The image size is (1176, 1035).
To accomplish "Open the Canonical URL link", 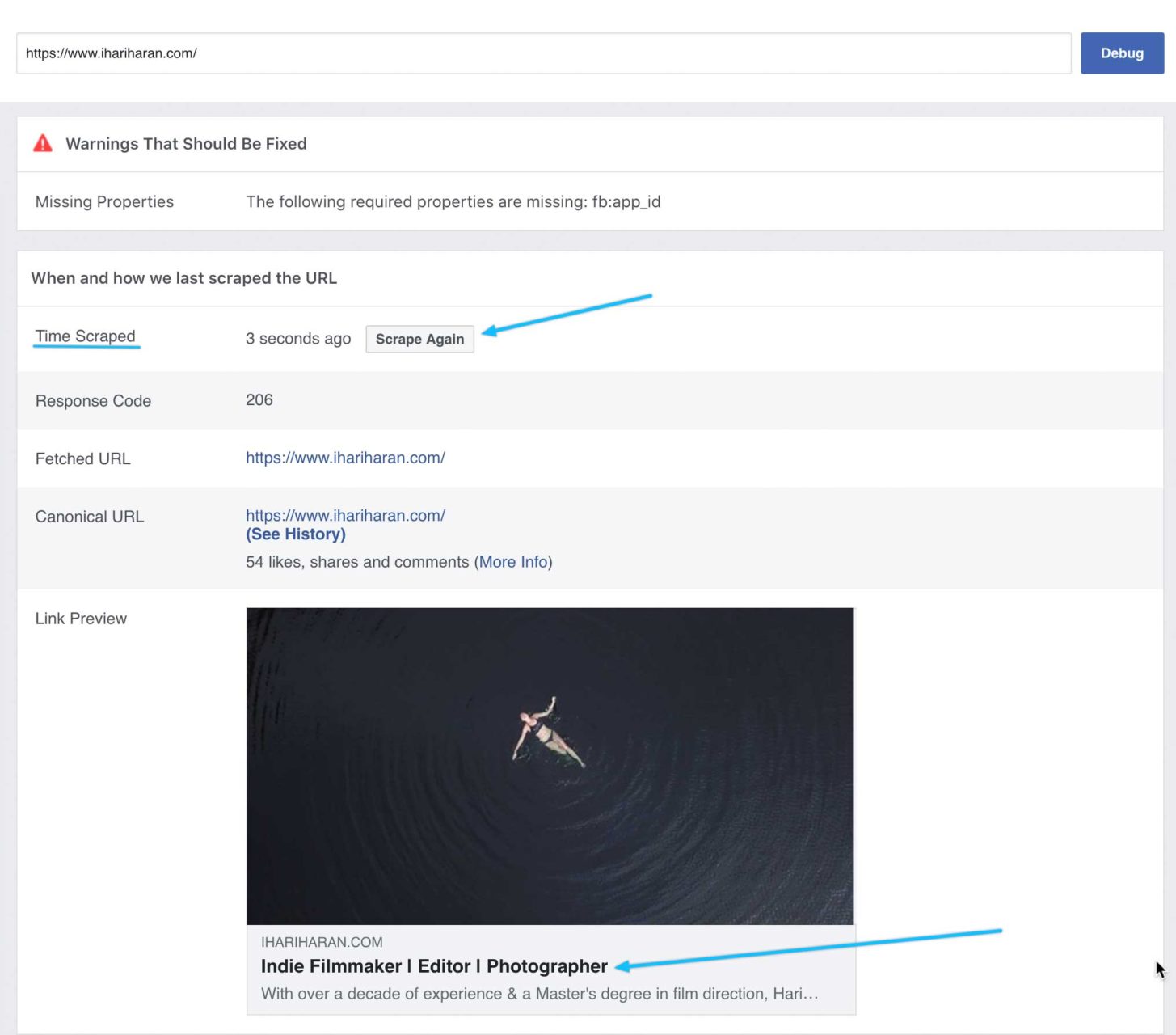I will pyautogui.click(x=345, y=515).
